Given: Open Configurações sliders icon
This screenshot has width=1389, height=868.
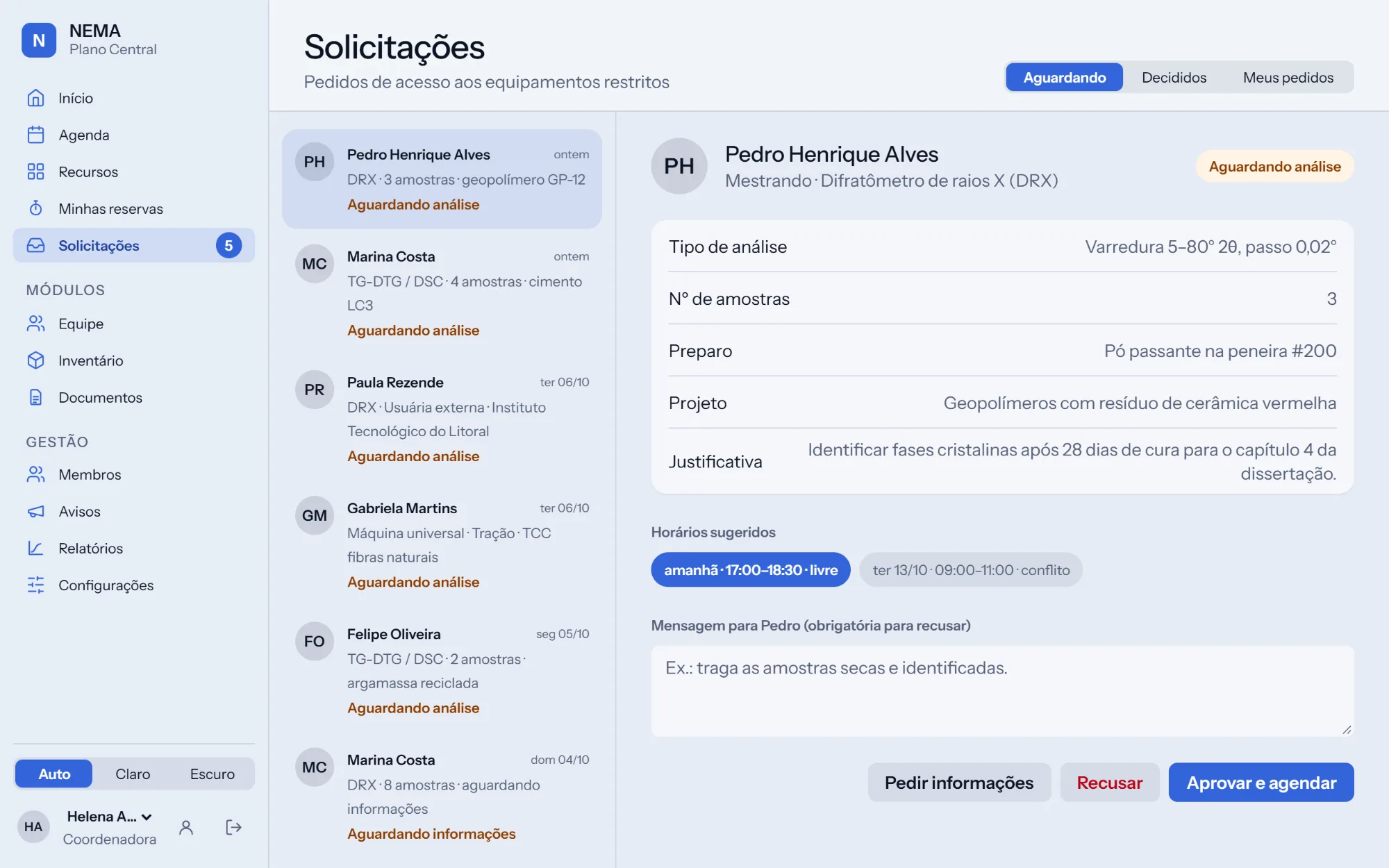Looking at the screenshot, I should click(x=35, y=585).
